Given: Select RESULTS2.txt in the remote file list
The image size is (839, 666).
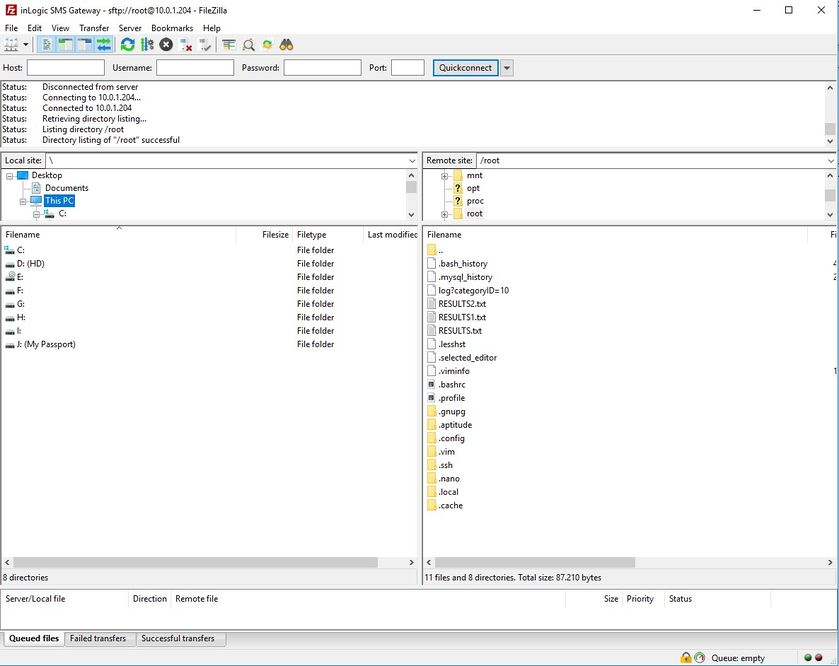Looking at the screenshot, I should click(x=462, y=304).
